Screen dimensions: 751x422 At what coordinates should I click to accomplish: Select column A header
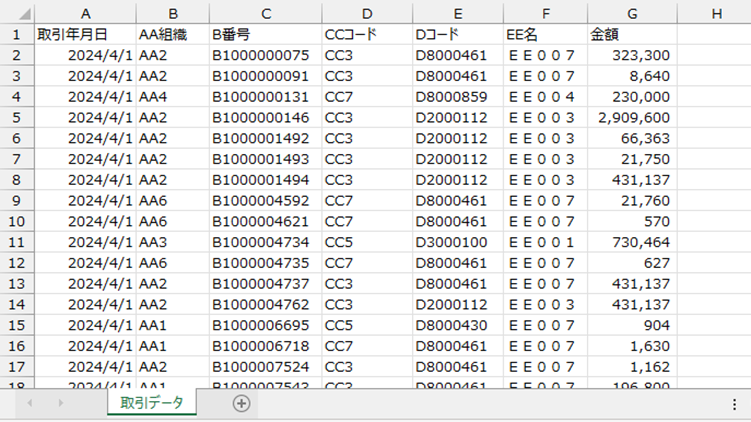(85, 13)
